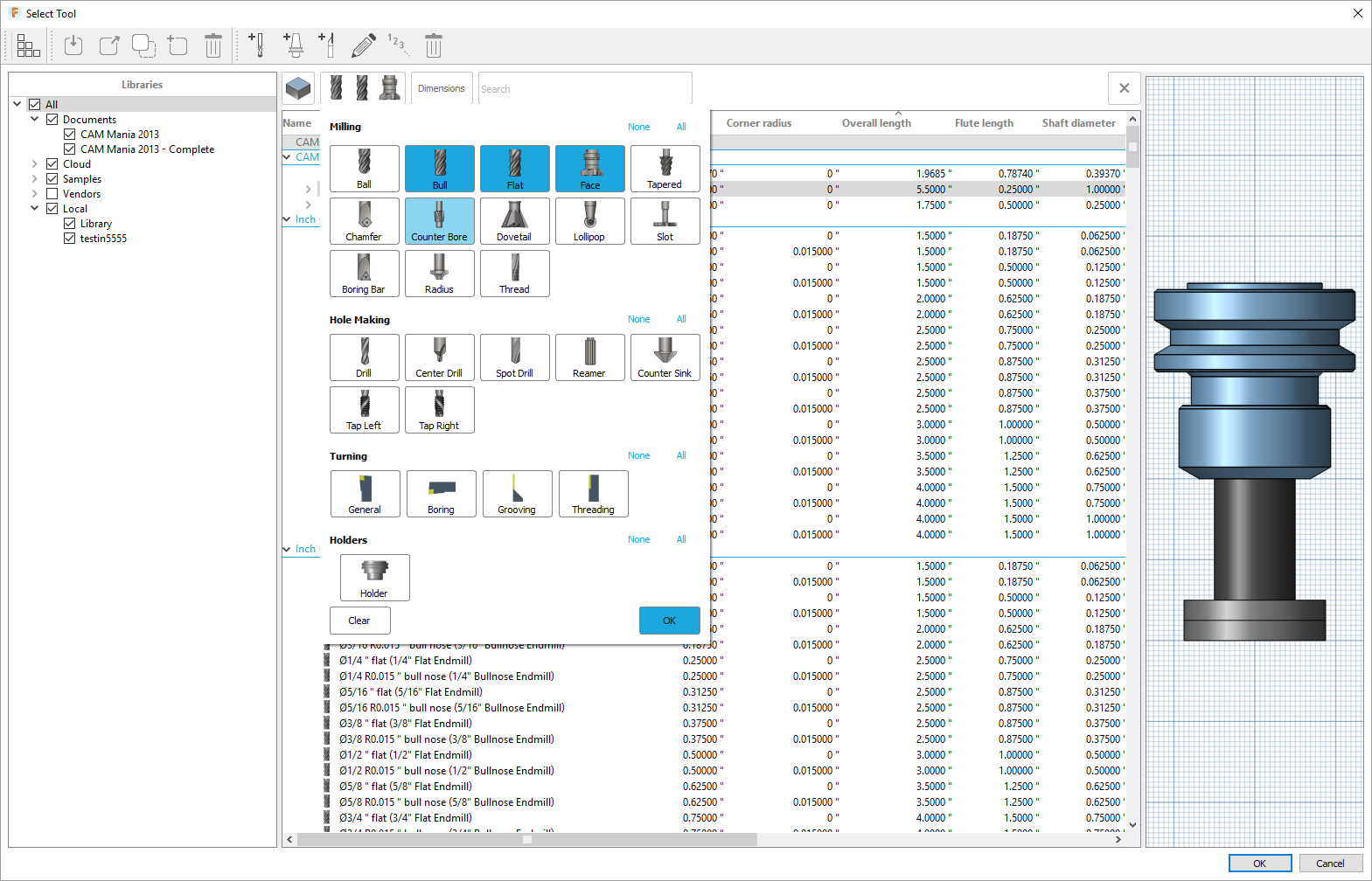Select the Tap Right tool type
Screen dimensions: 1372x881
click(440, 410)
